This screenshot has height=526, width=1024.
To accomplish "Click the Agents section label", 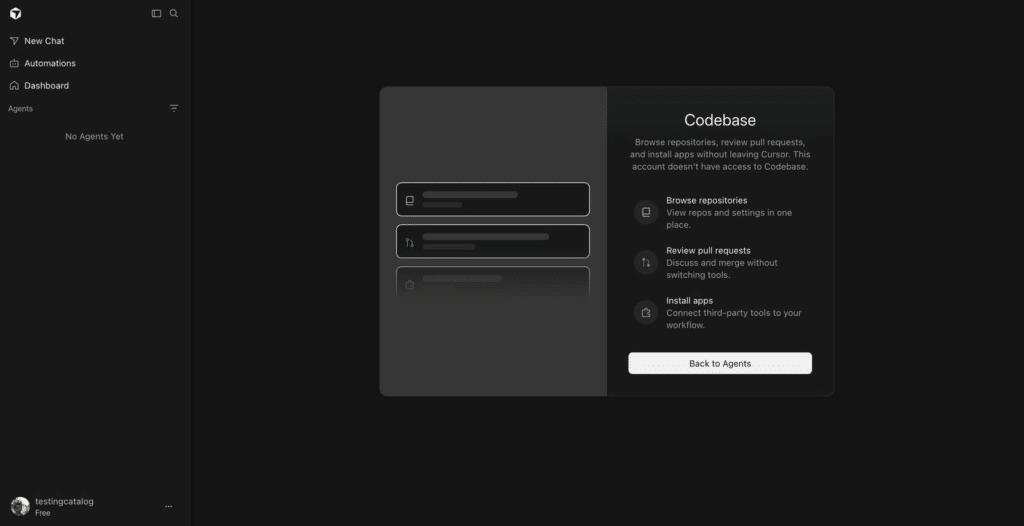I will pyautogui.click(x=20, y=108).
